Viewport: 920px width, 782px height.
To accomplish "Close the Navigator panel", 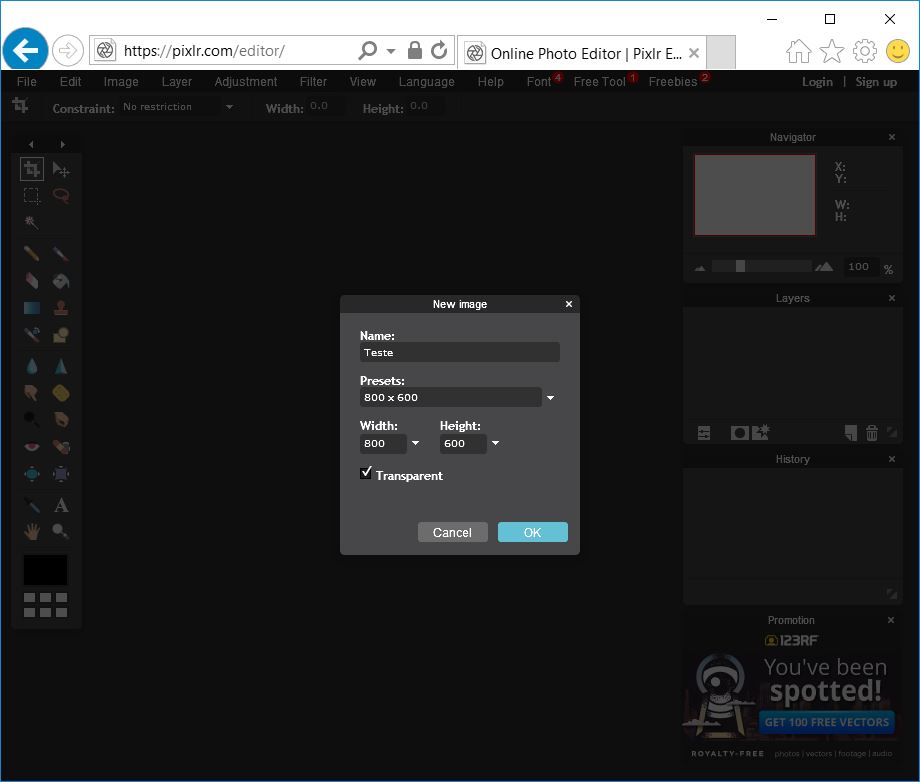I will pos(892,137).
